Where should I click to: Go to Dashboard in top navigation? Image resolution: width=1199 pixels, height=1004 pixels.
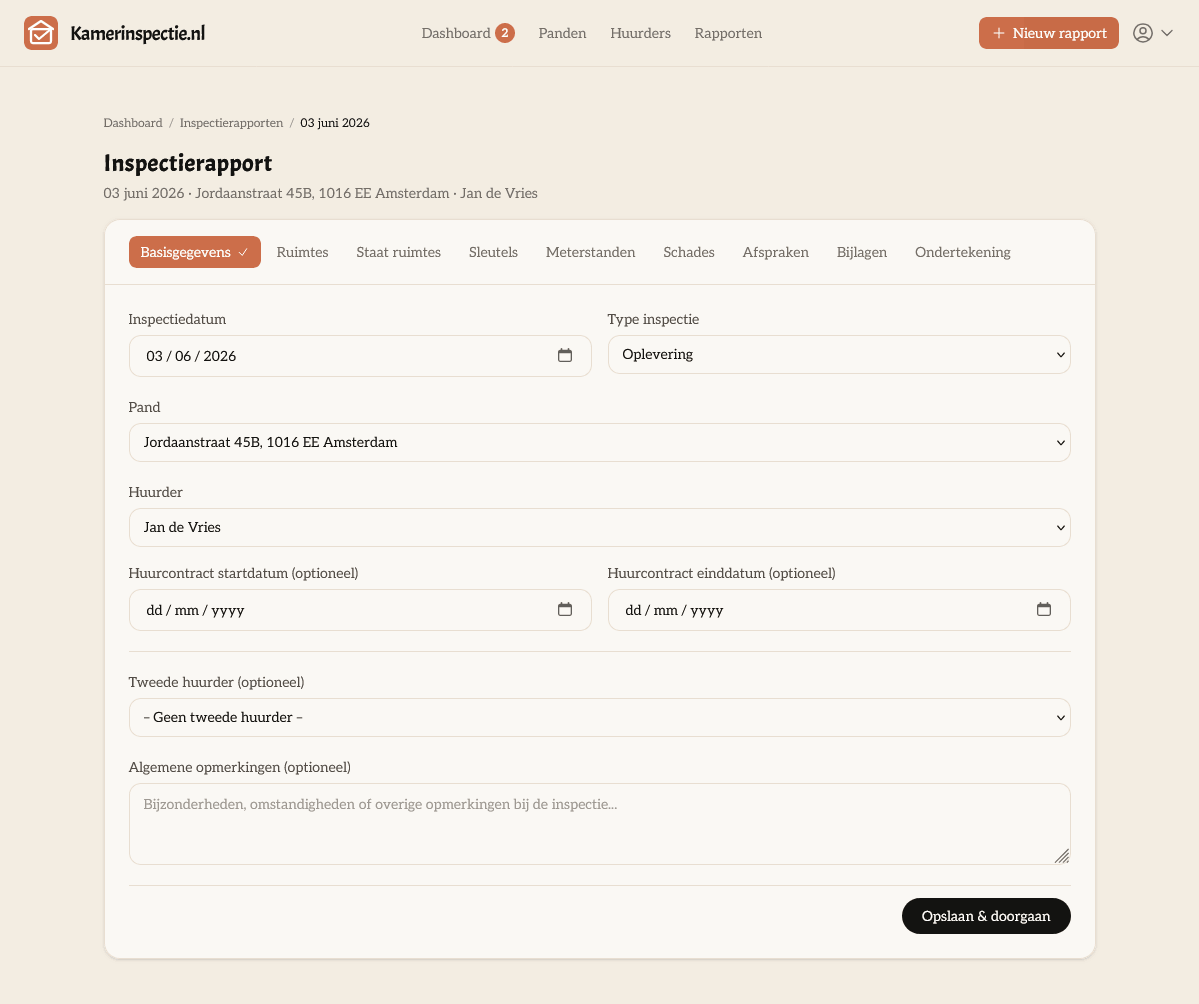click(x=456, y=33)
